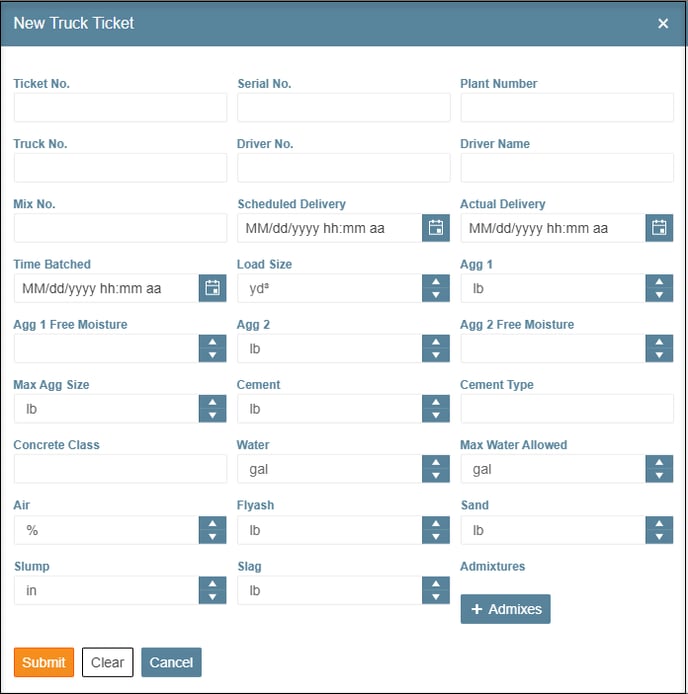This screenshot has height=694, width=688.
Task: Decrease the Agg 2 value
Action: (x=436, y=355)
